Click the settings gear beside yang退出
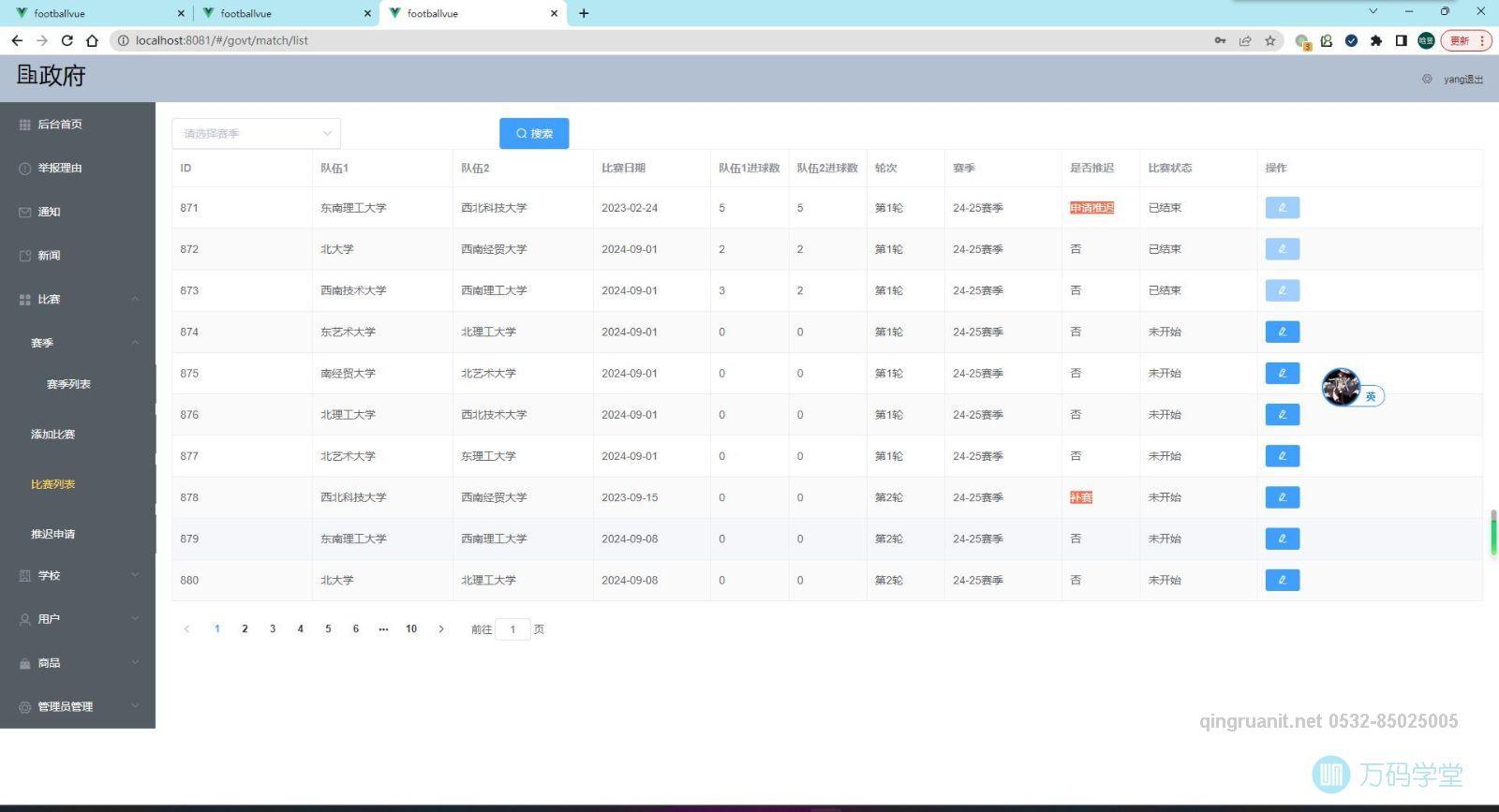1499x812 pixels. click(1427, 79)
